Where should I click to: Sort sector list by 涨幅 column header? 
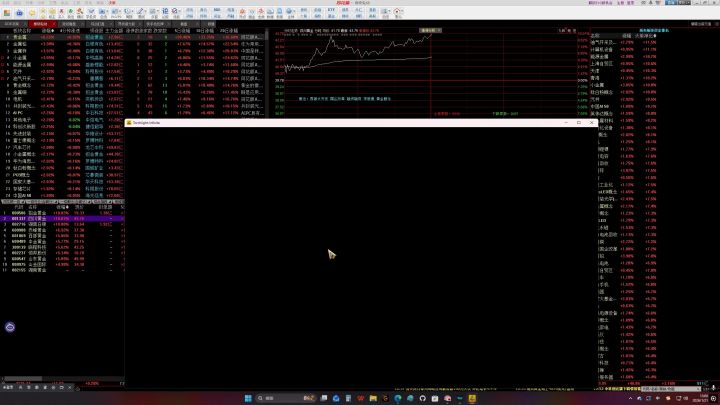(x=48, y=31)
